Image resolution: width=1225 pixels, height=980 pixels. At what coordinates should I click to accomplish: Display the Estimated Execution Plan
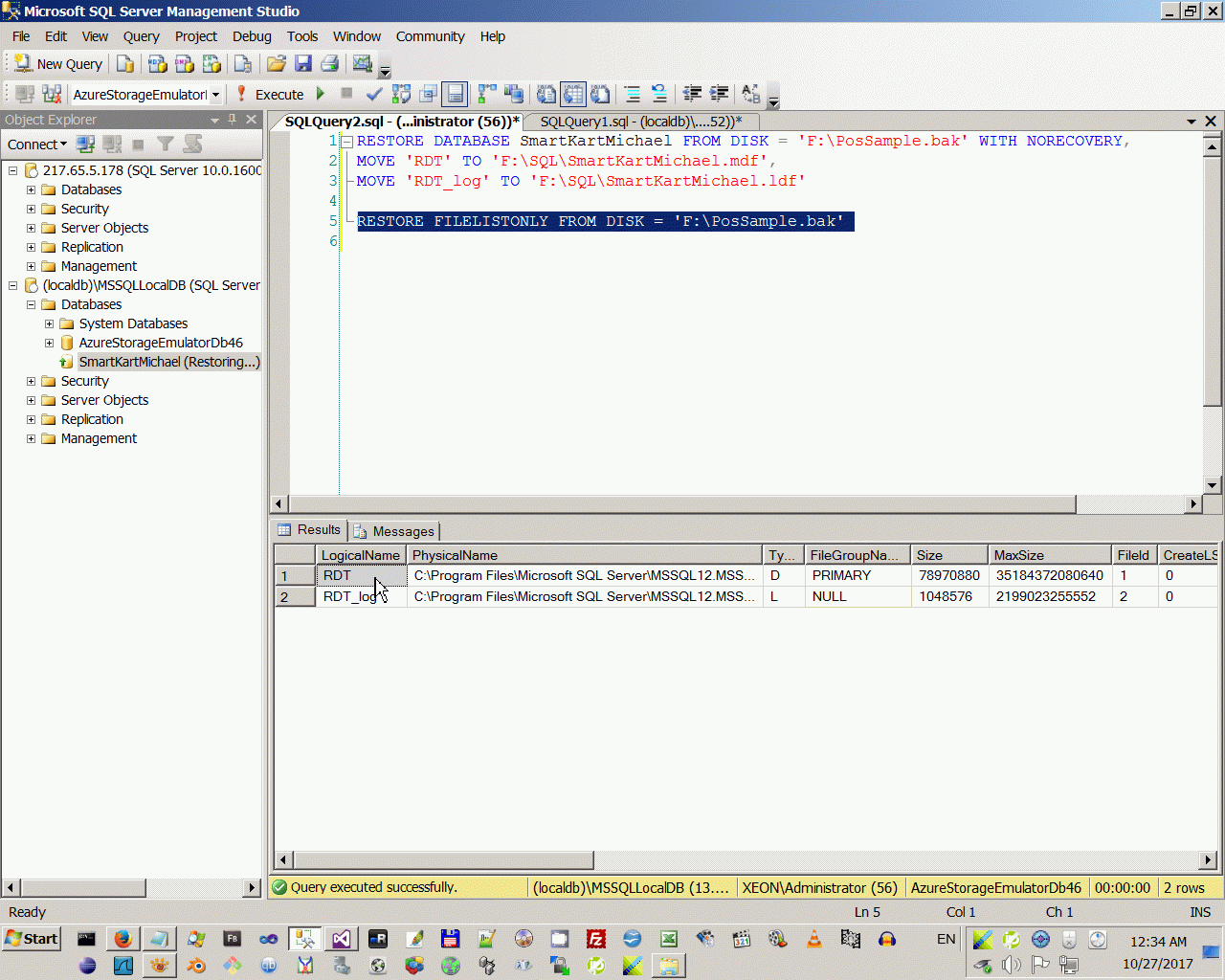pos(401,94)
